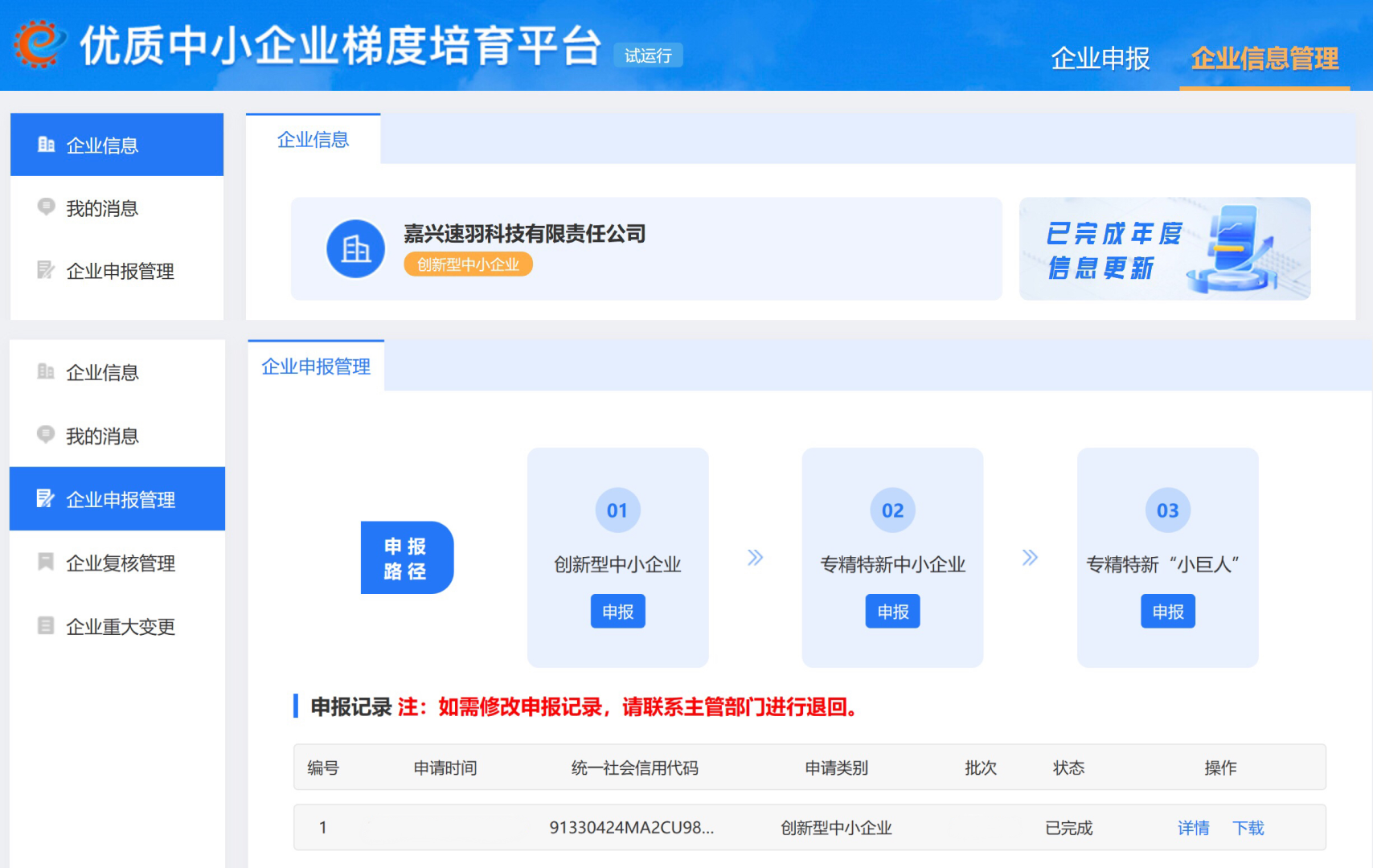Select highlighted 企业申报管理 in lower sidebar
This screenshot has height=868, width=1373.
click(x=117, y=499)
